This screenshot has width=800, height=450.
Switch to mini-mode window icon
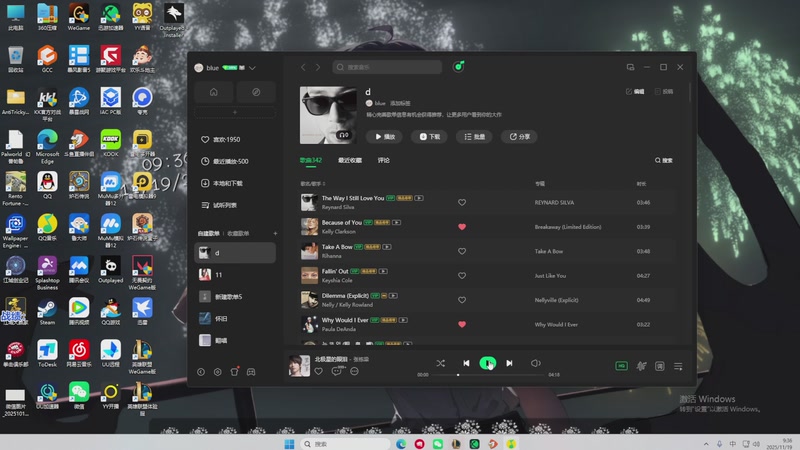pos(630,67)
